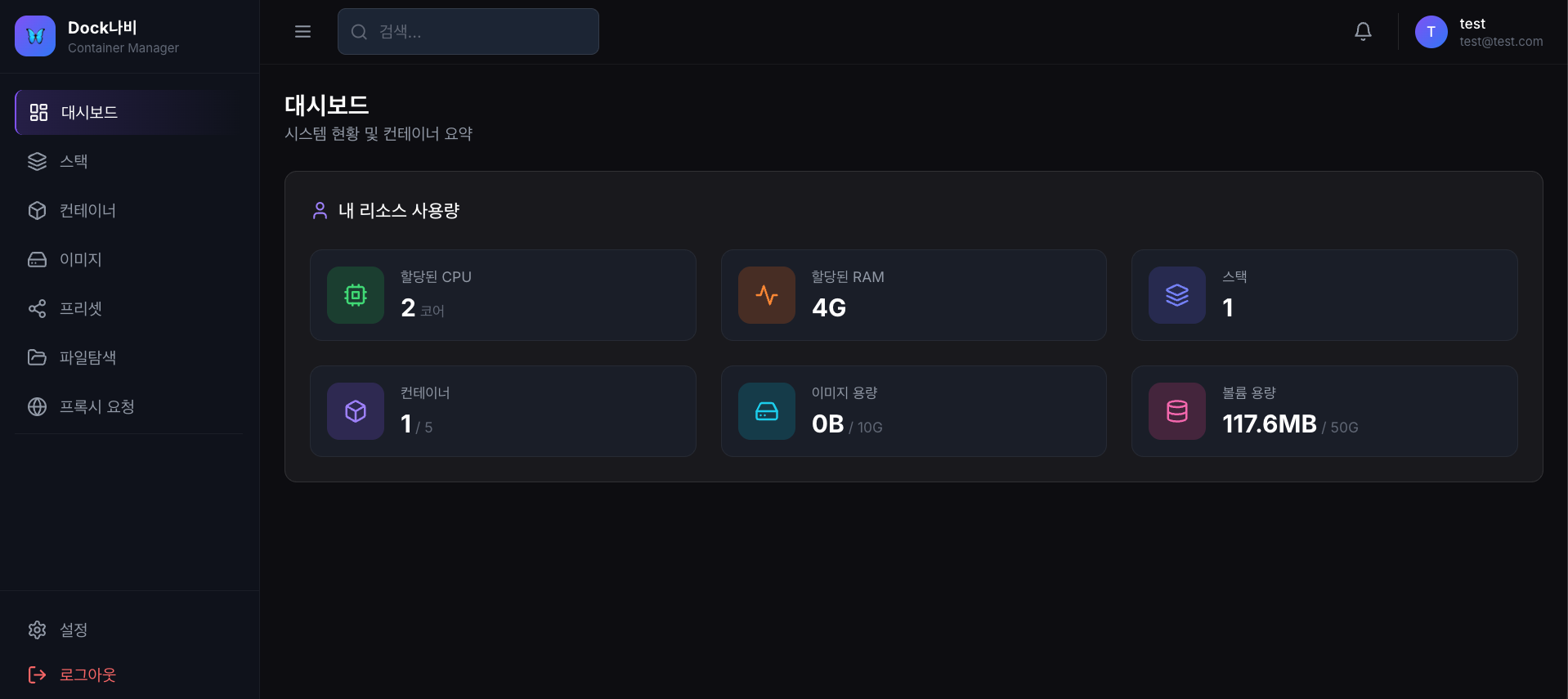The width and height of the screenshot is (1568, 699).
Task: Click the search input field
Action: (x=468, y=32)
